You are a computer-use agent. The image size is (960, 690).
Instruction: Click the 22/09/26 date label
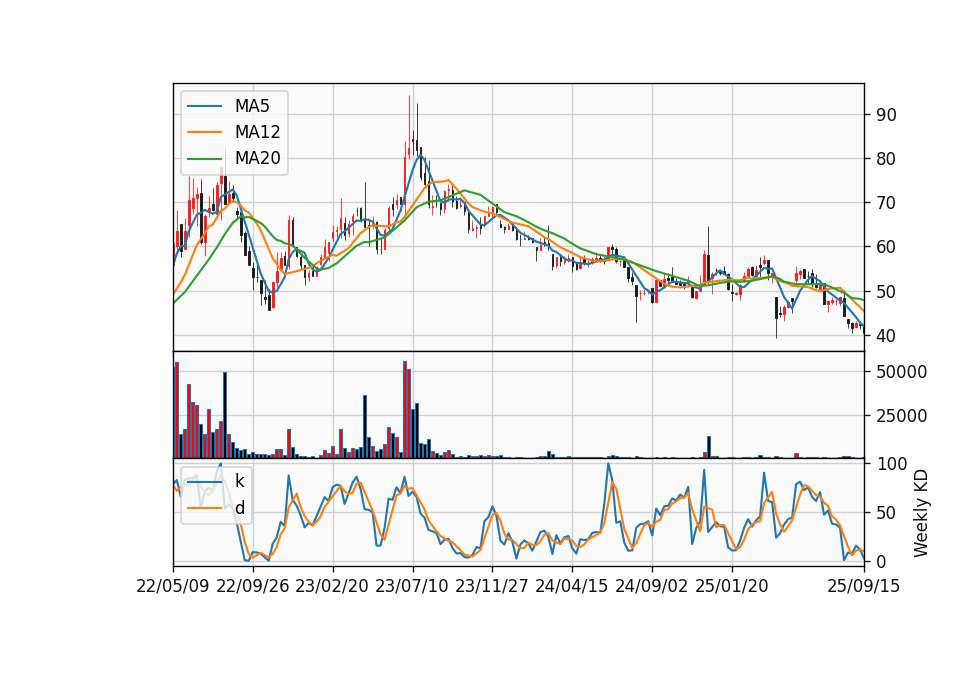point(253,586)
